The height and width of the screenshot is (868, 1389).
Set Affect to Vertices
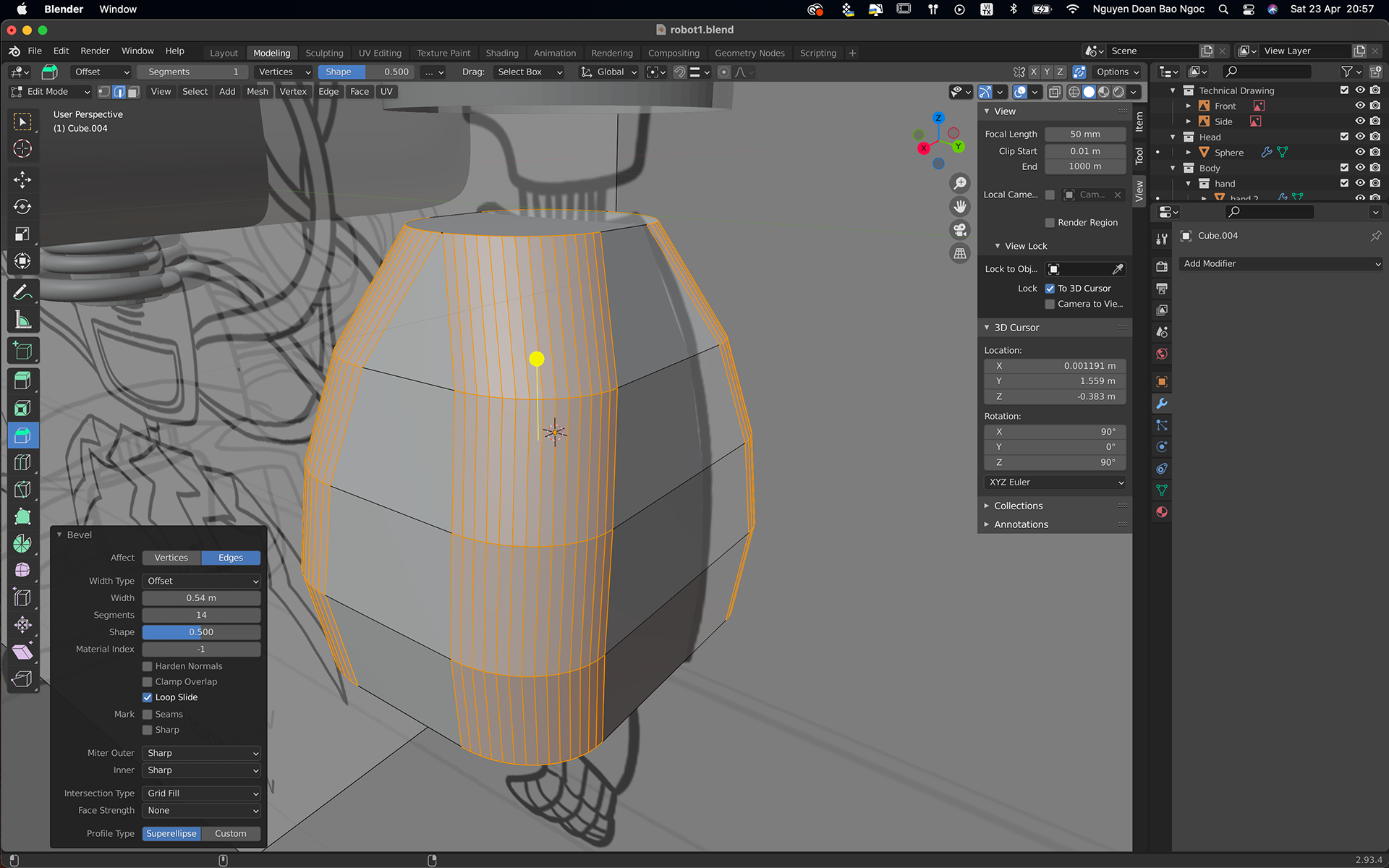[171, 558]
